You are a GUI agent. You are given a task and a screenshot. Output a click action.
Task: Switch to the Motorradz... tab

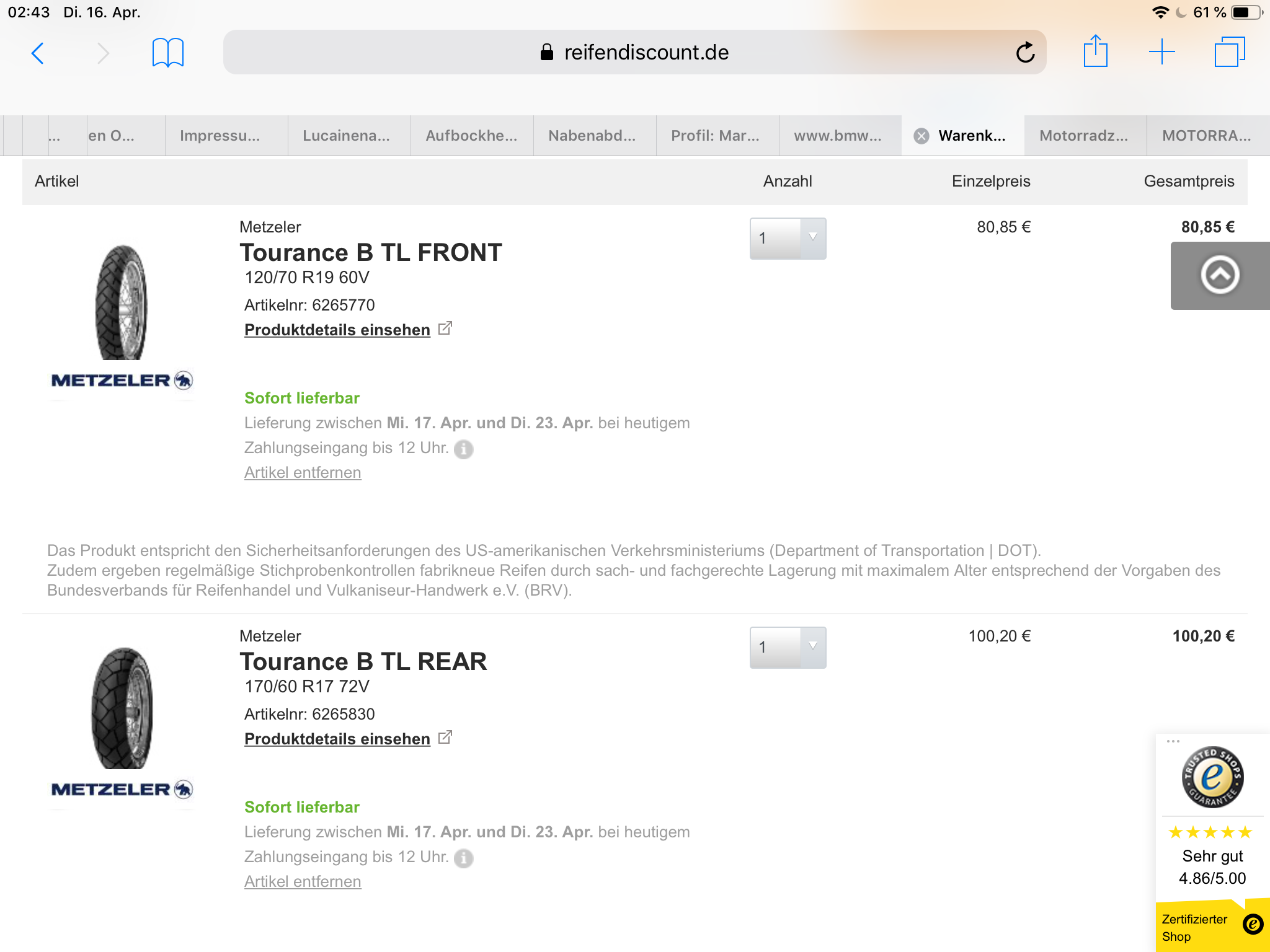coord(1083,136)
